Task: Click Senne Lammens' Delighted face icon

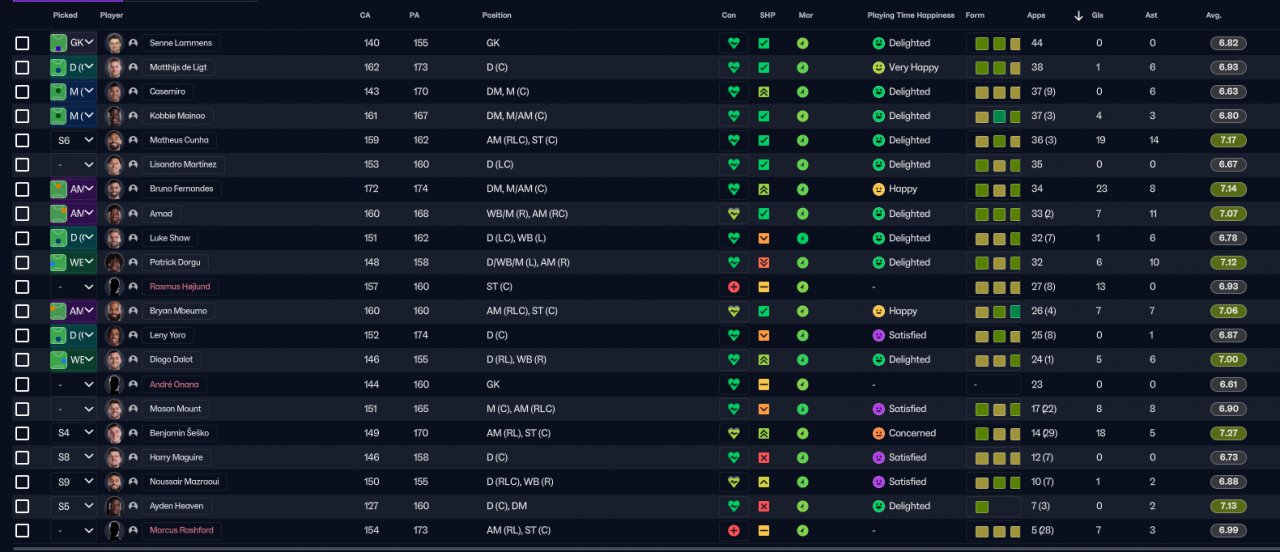Action: click(x=879, y=43)
